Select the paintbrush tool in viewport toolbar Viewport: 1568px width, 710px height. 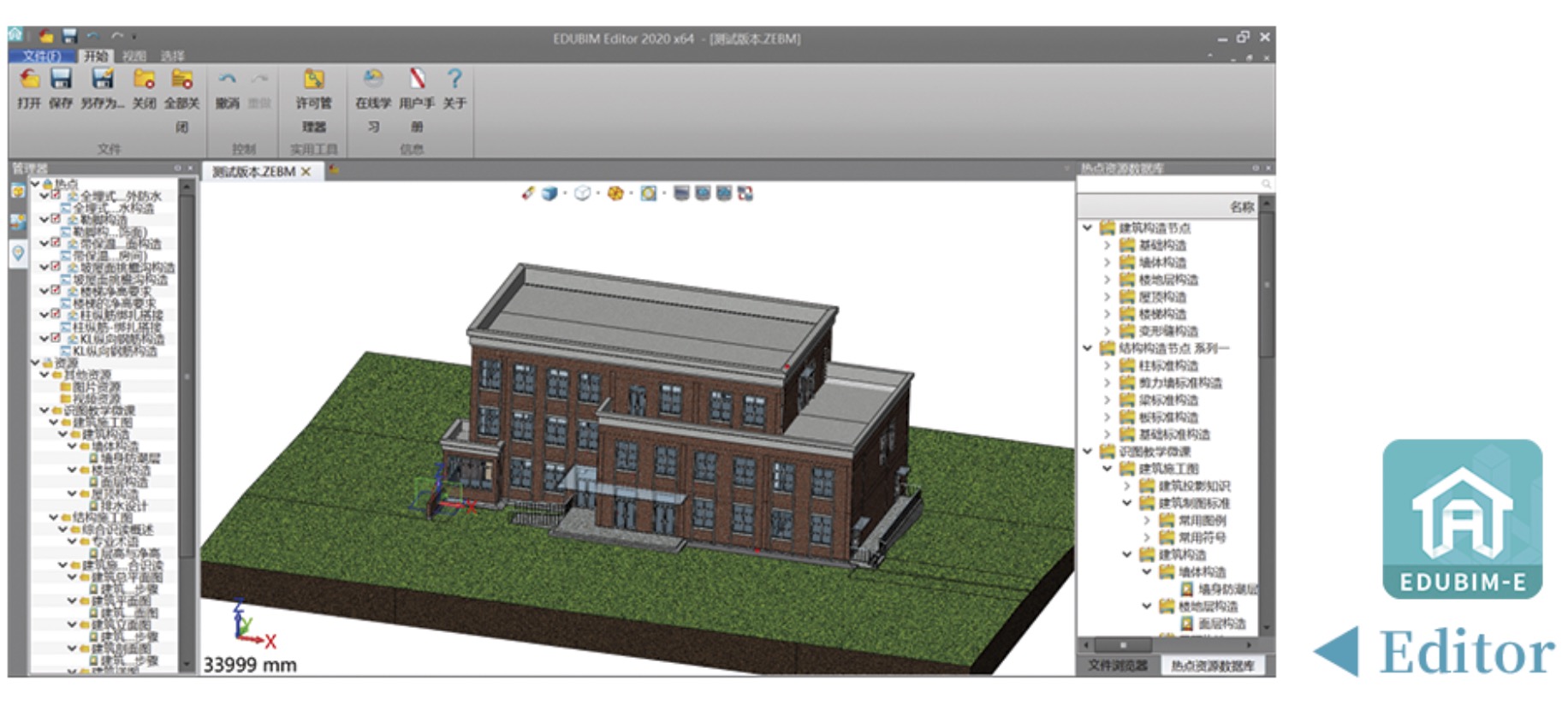point(528,193)
